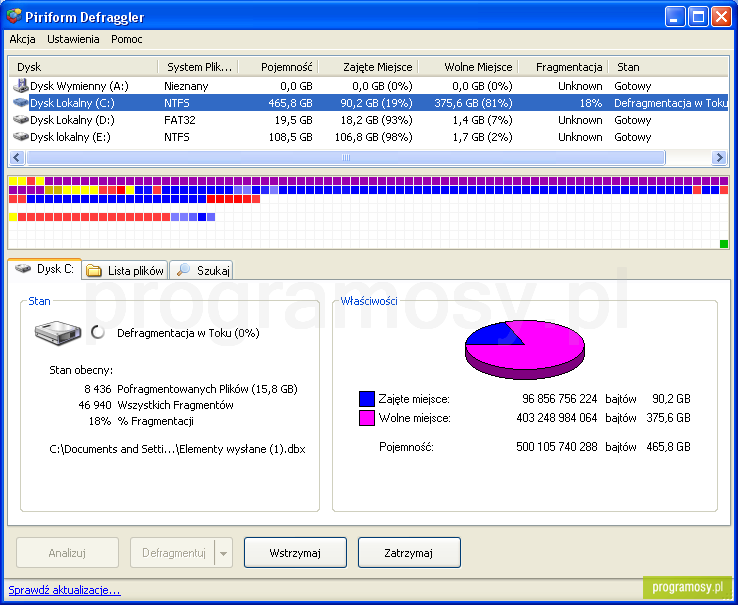Close the Piriform Defraggler window
Image resolution: width=738 pixels, height=605 pixels.
(x=721, y=17)
